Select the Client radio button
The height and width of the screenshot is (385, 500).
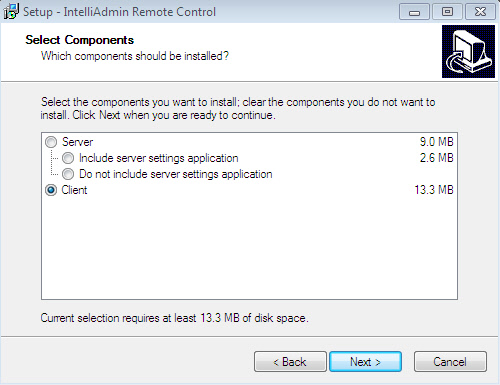pyautogui.click(x=51, y=190)
